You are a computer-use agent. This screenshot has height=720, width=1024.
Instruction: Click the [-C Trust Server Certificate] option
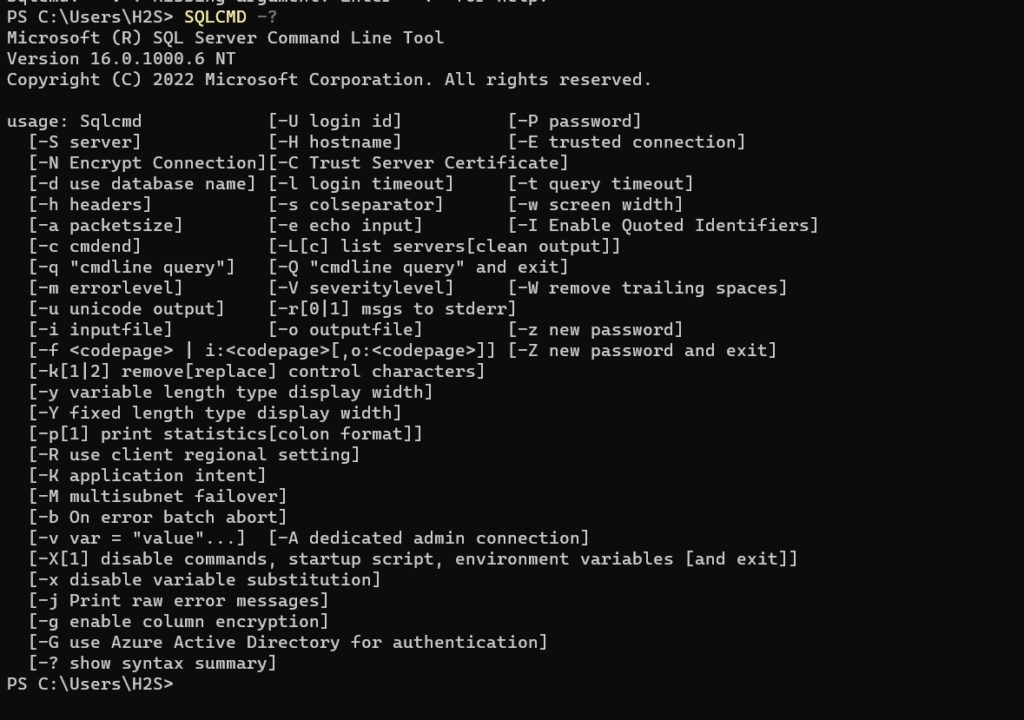[x=418, y=163]
